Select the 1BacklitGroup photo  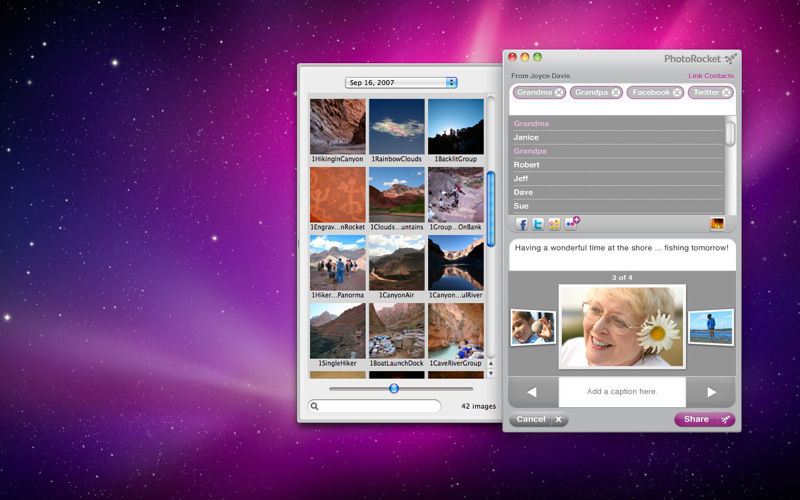(456, 127)
